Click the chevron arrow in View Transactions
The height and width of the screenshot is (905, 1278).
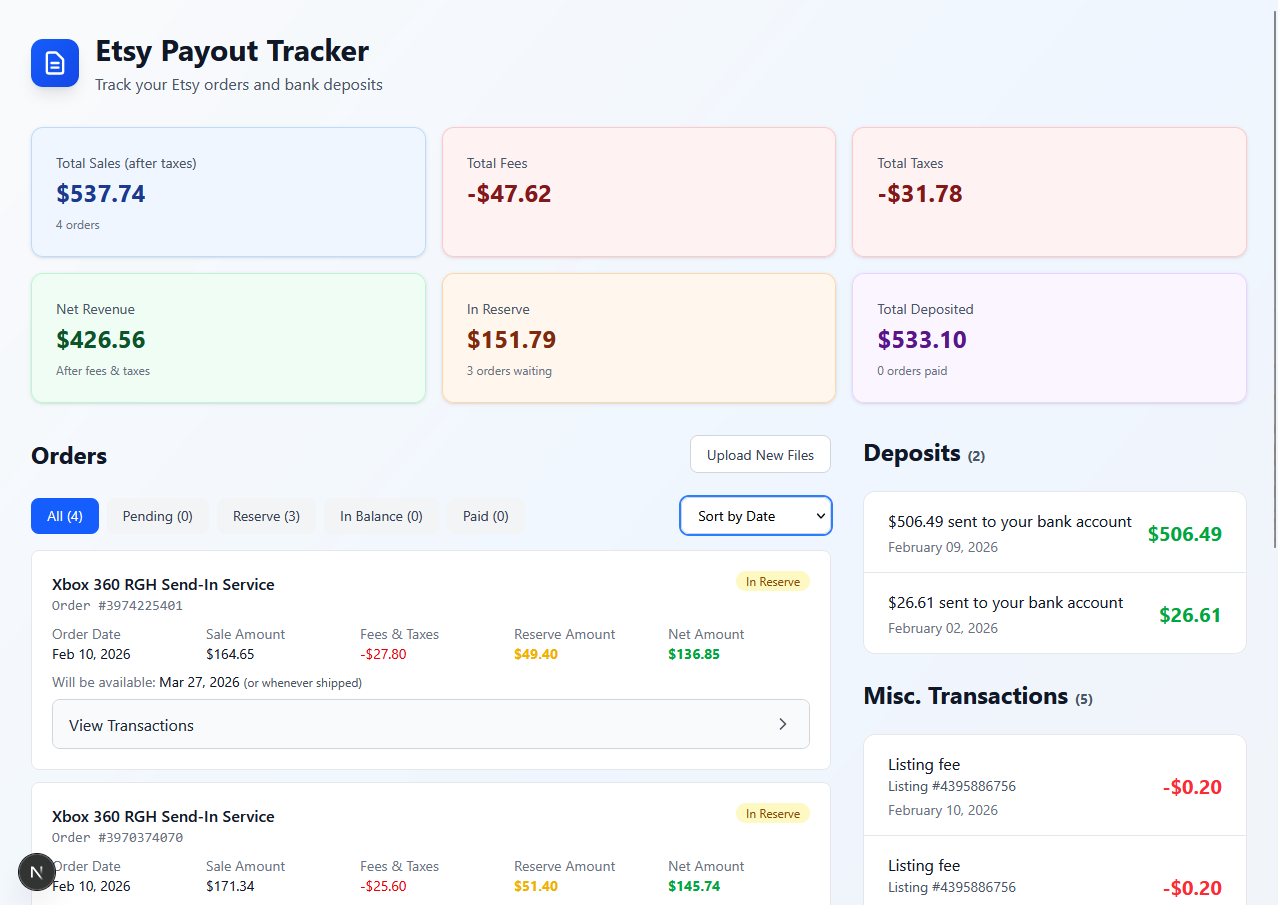(x=782, y=724)
